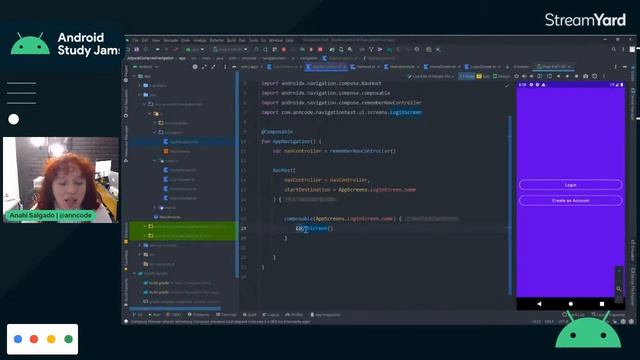Open the Run tool window button

tap(154, 315)
